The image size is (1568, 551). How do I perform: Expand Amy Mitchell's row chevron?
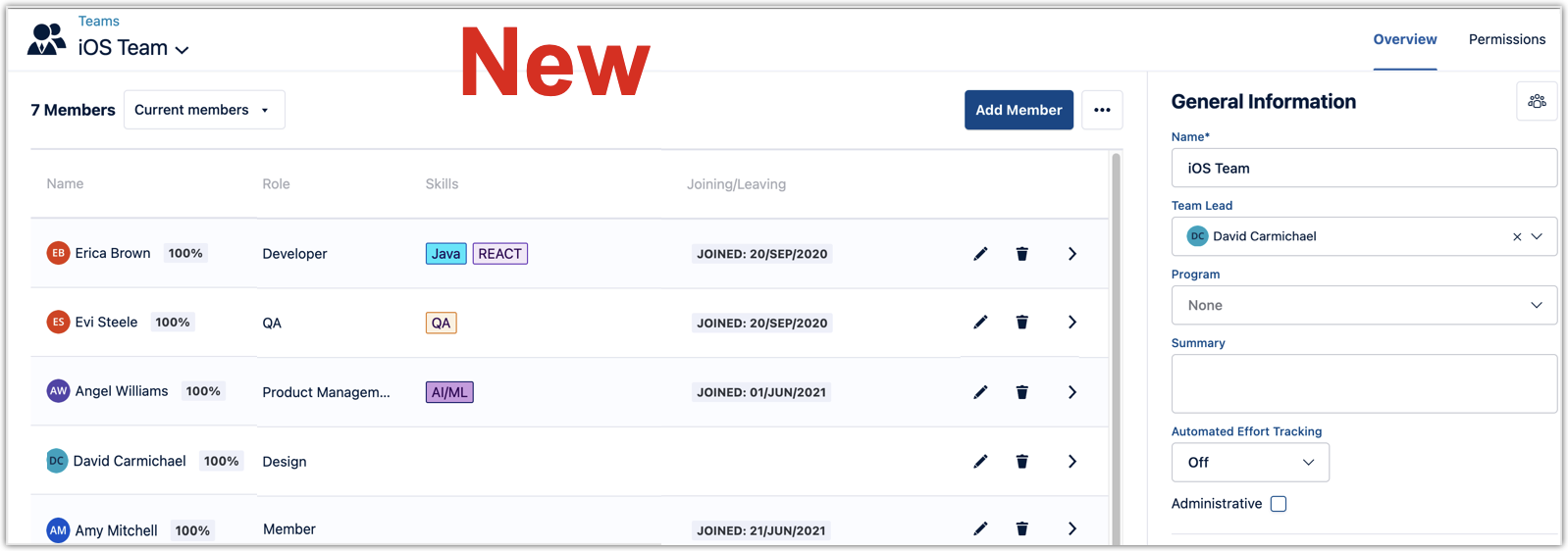[x=1072, y=529]
